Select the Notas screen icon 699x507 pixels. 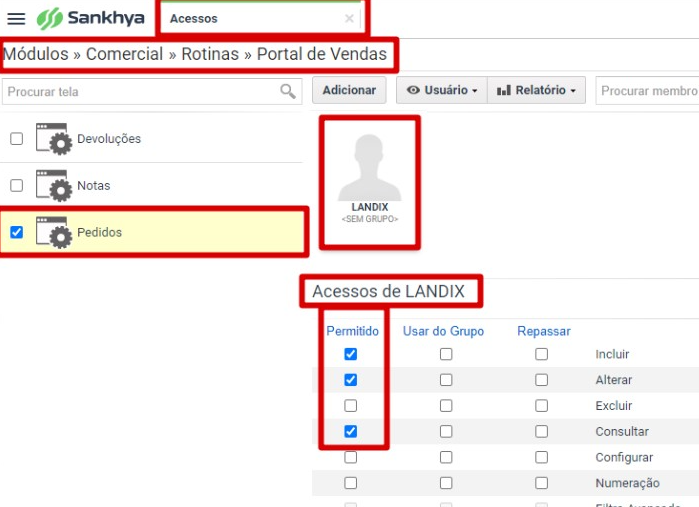[53, 186]
